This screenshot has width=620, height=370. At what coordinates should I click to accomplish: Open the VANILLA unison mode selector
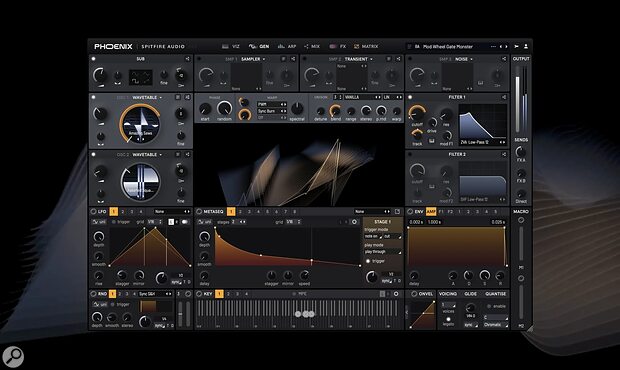point(363,97)
